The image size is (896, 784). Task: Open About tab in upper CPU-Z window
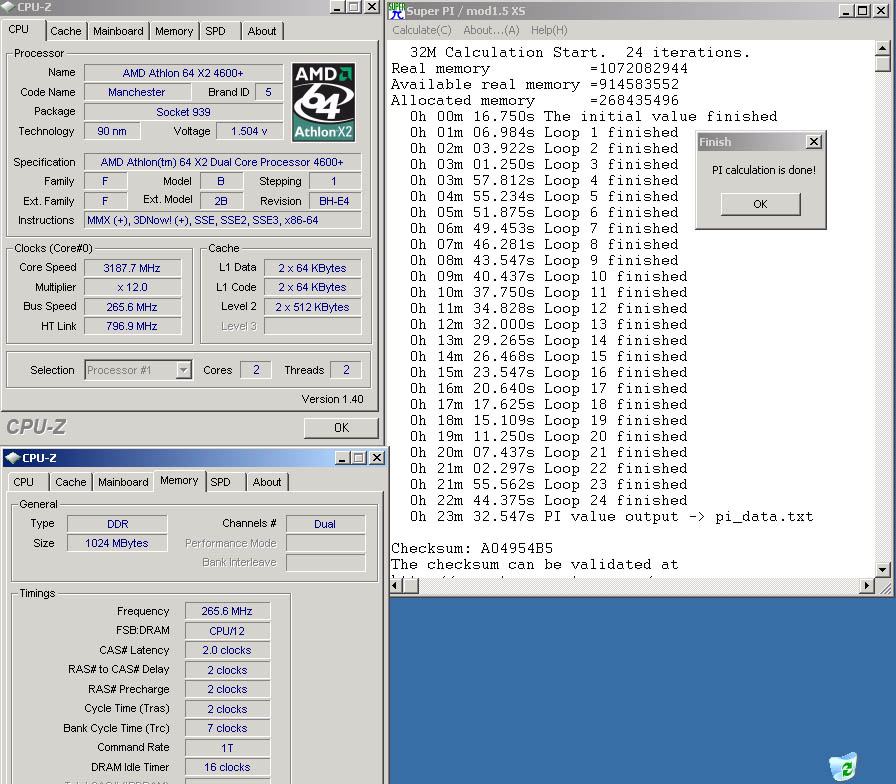pos(262,31)
